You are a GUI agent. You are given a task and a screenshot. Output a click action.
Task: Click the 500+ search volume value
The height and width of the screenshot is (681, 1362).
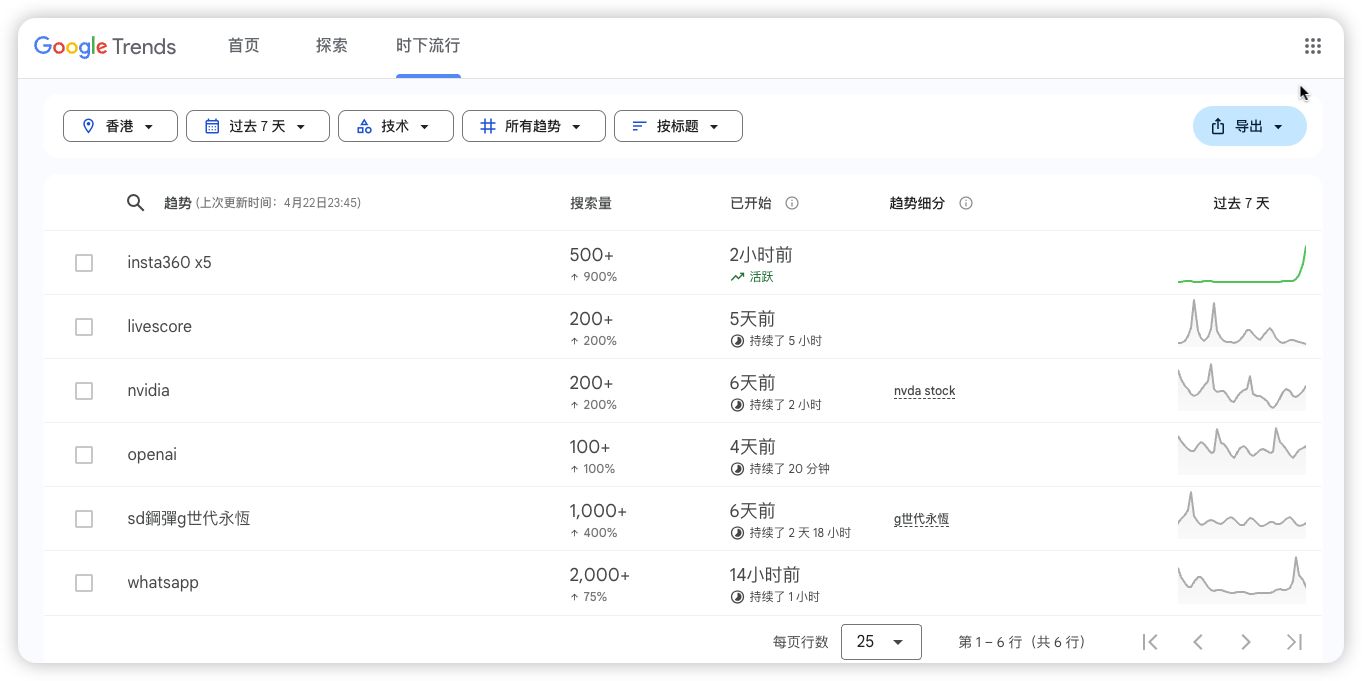pyautogui.click(x=591, y=255)
